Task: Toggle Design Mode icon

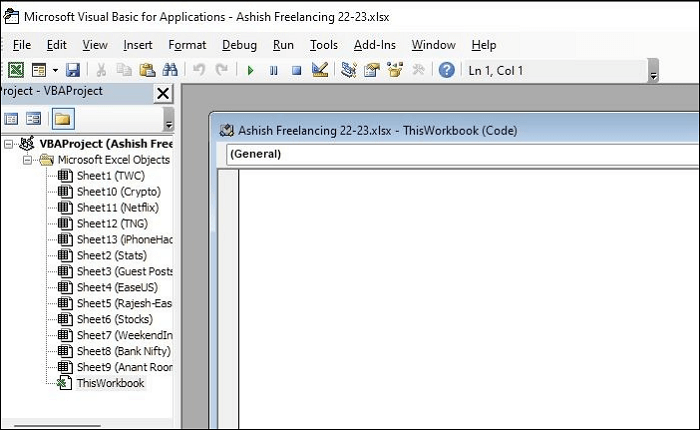Action: click(320, 70)
